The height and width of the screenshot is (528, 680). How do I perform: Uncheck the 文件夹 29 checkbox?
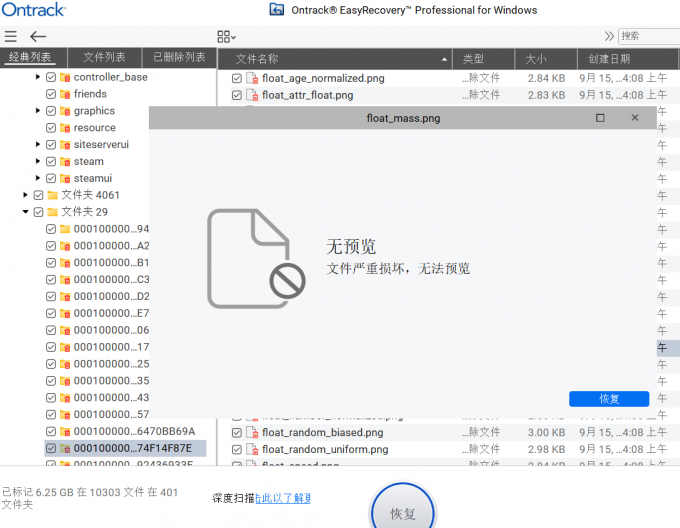click(38, 212)
